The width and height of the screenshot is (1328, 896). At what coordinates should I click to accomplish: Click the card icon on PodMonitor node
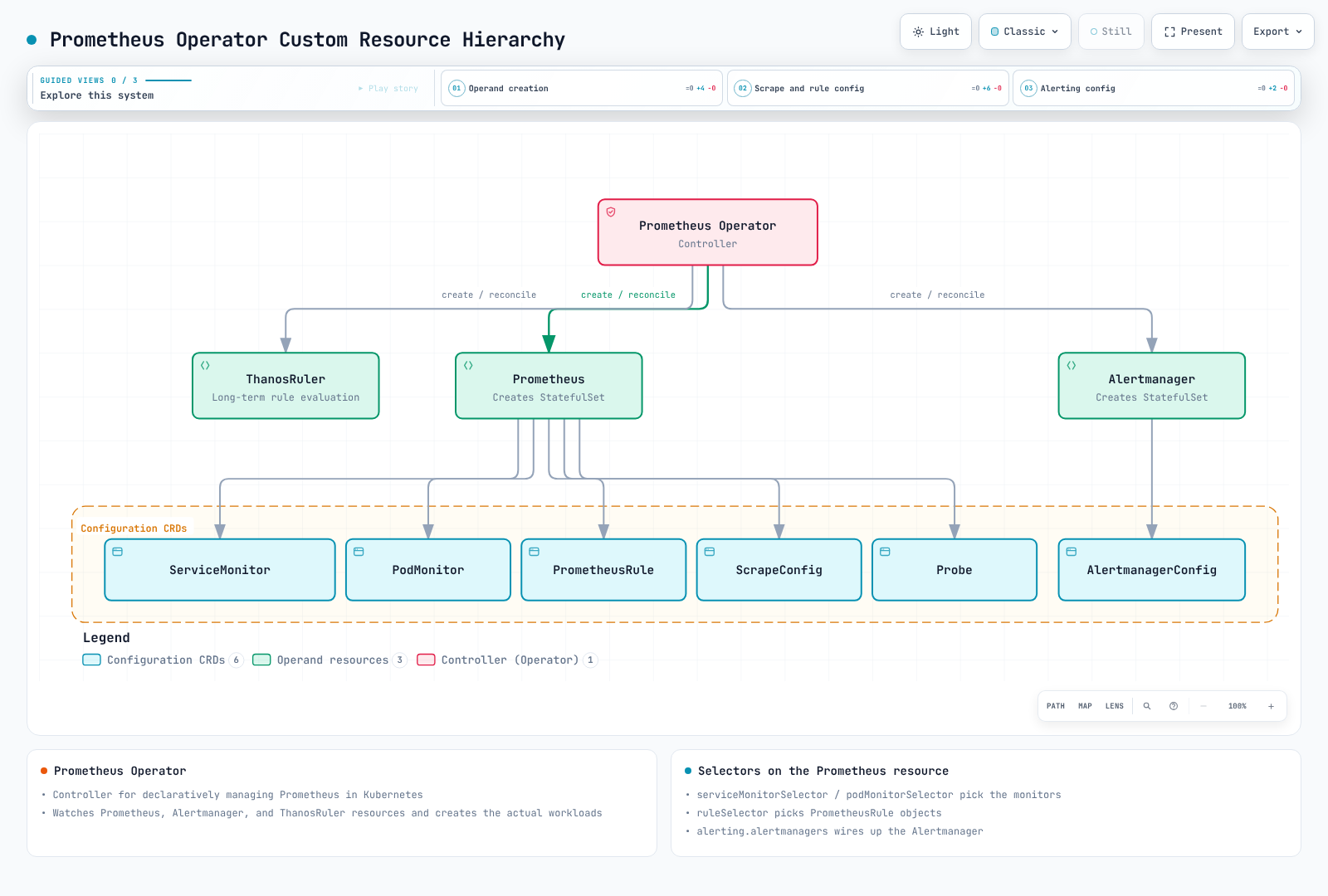coord(359,552)
